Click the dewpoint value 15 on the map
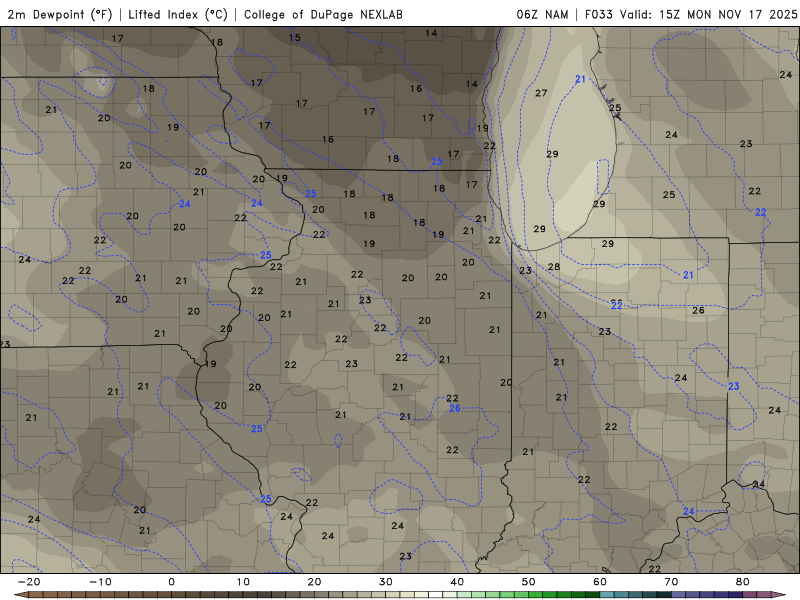The height and width of the screenshot is (600, 800). [x=294, y=37]
